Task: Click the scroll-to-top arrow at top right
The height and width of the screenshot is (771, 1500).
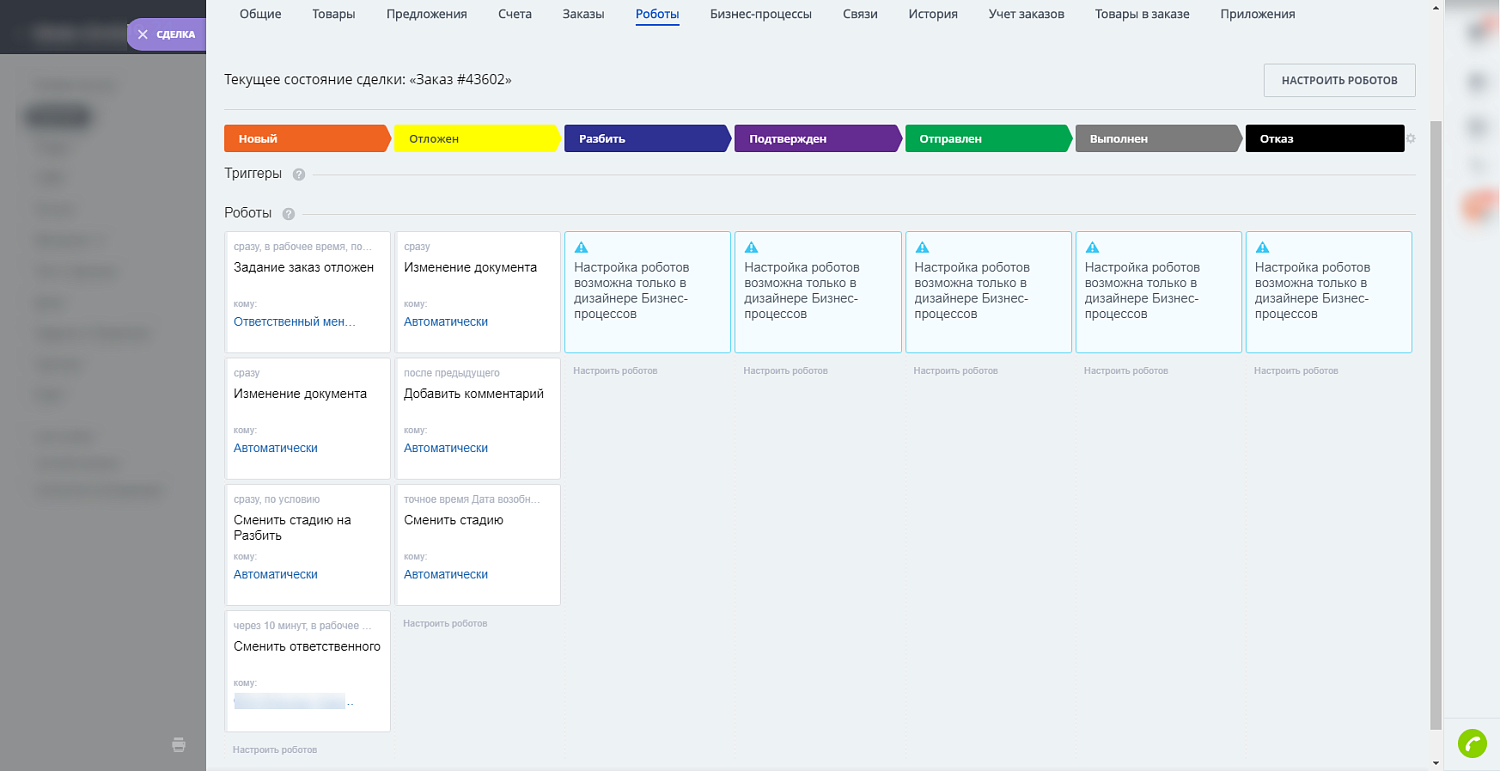Action: tap(1436, 7)
